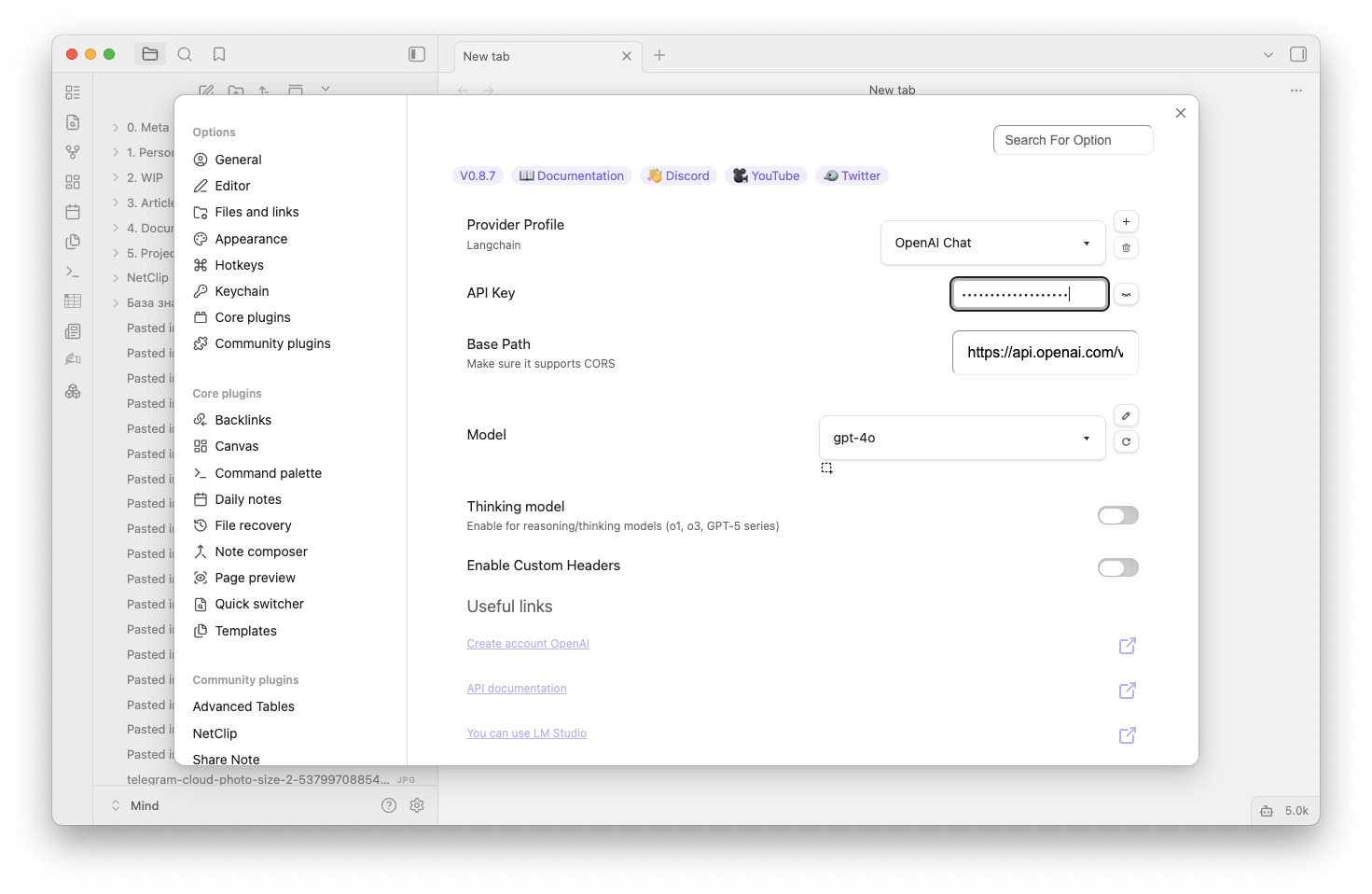The width and height of the screenshot is (1372, 894).
Task: Open the Provider Profile OpenAI Chat dropdown
Action: tap(993, 243)
